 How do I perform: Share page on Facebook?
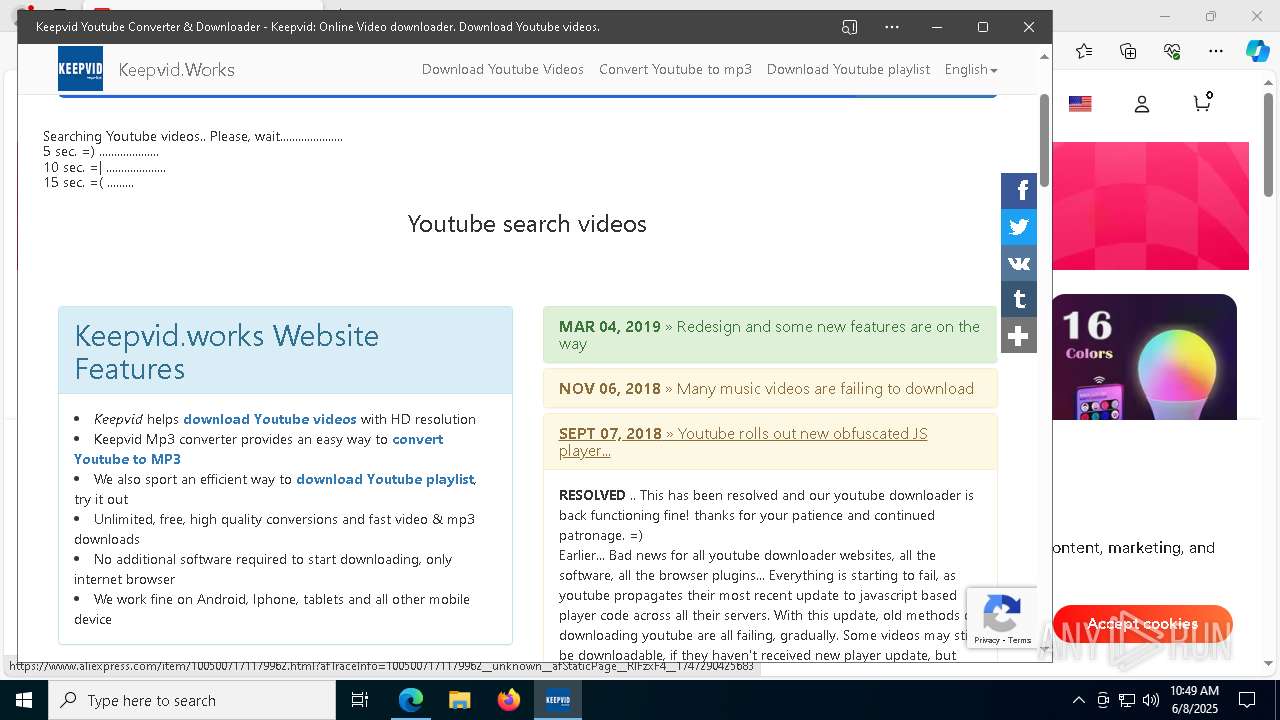1019,190
